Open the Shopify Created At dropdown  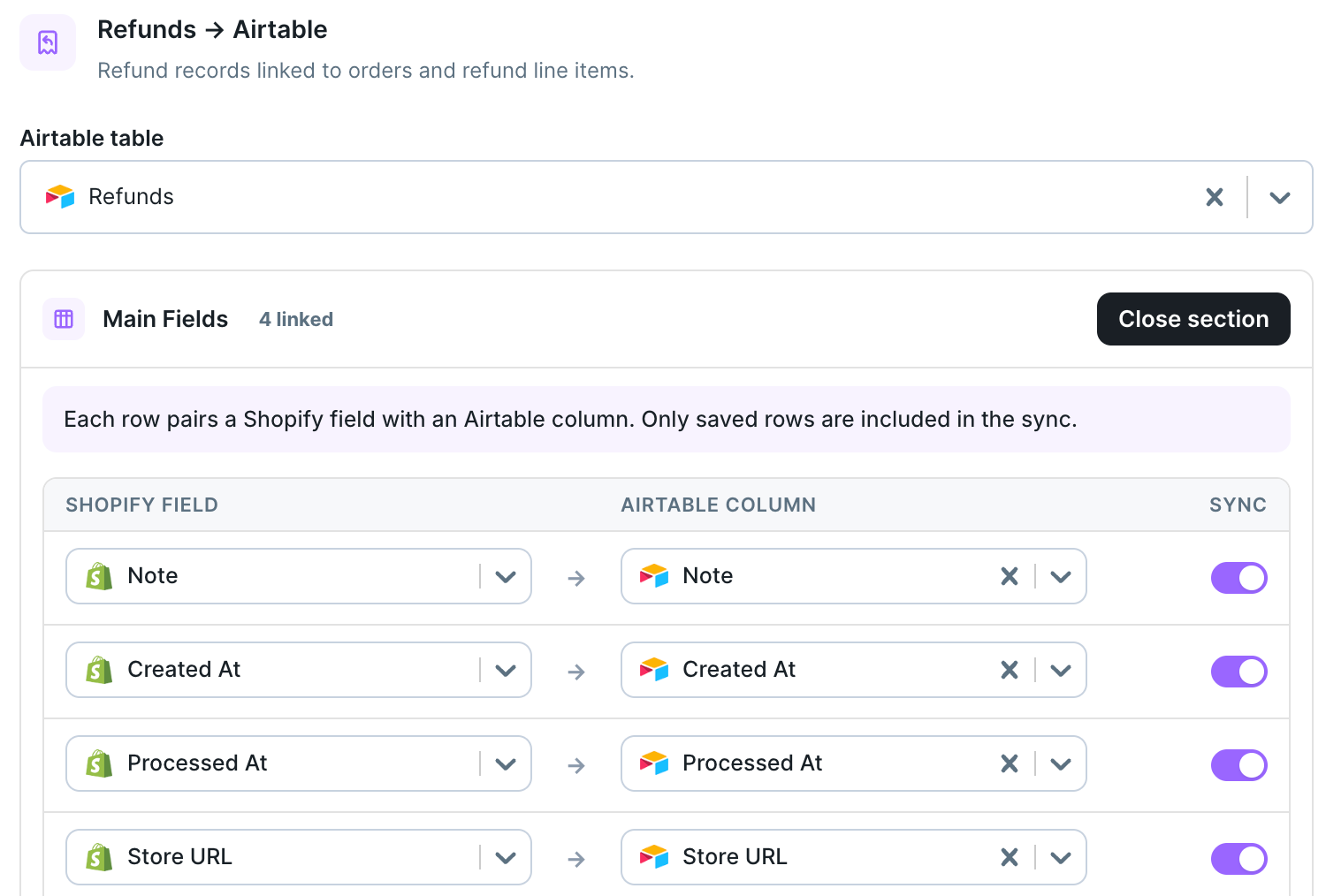(506, 671)
